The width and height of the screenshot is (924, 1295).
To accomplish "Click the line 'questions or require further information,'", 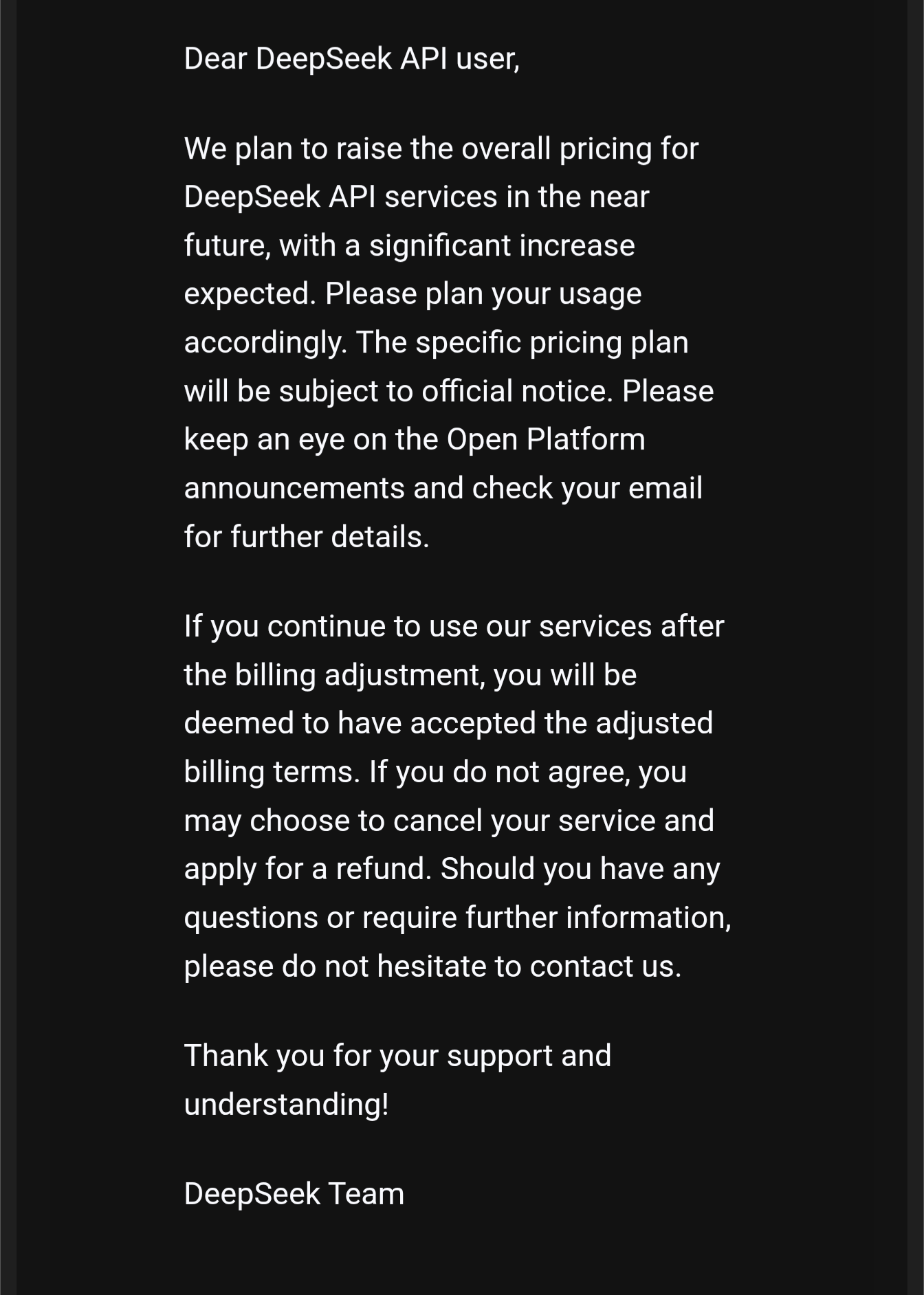I will coord(458,918).
